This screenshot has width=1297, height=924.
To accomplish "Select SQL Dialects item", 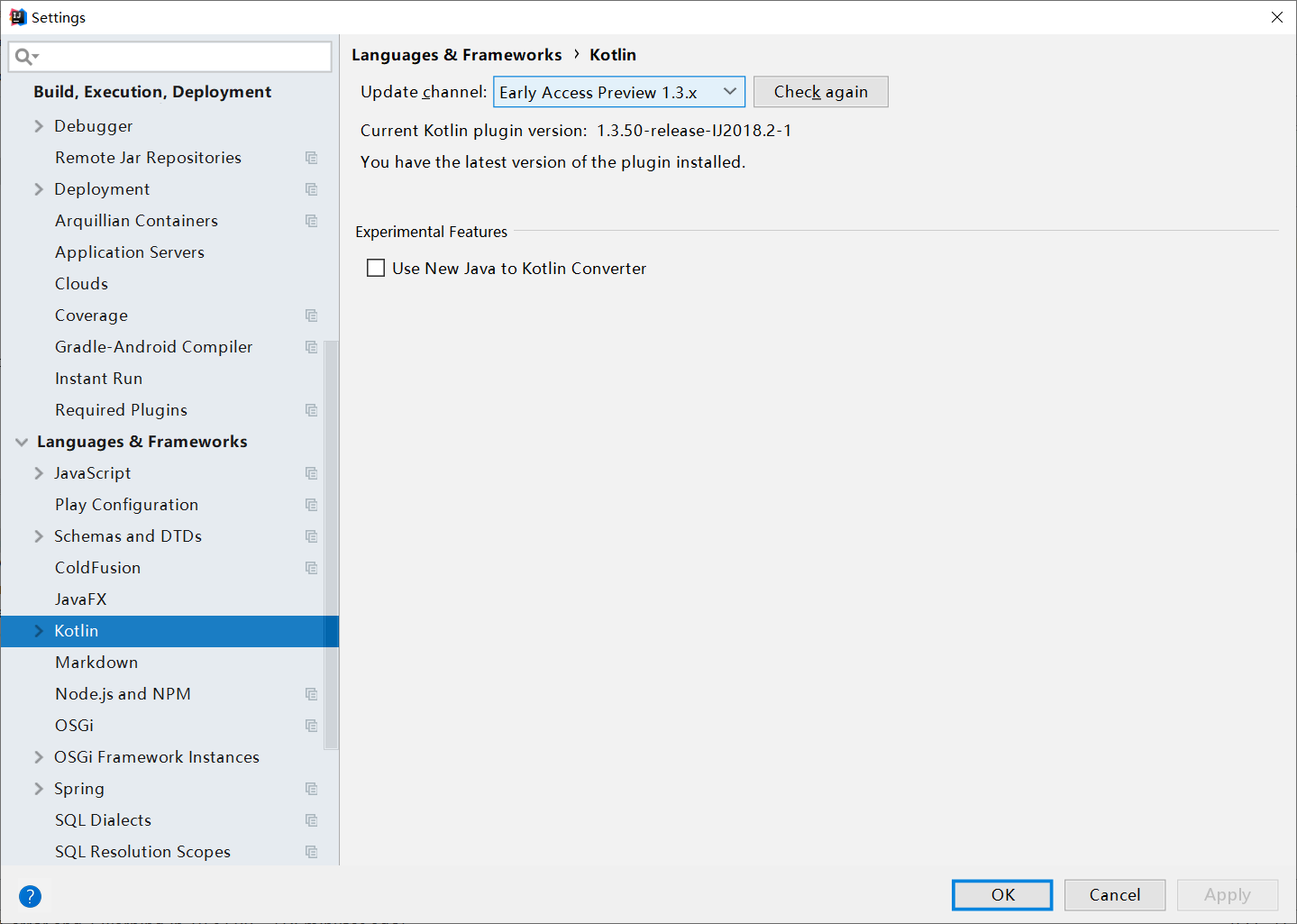I will tap(103, 820).
